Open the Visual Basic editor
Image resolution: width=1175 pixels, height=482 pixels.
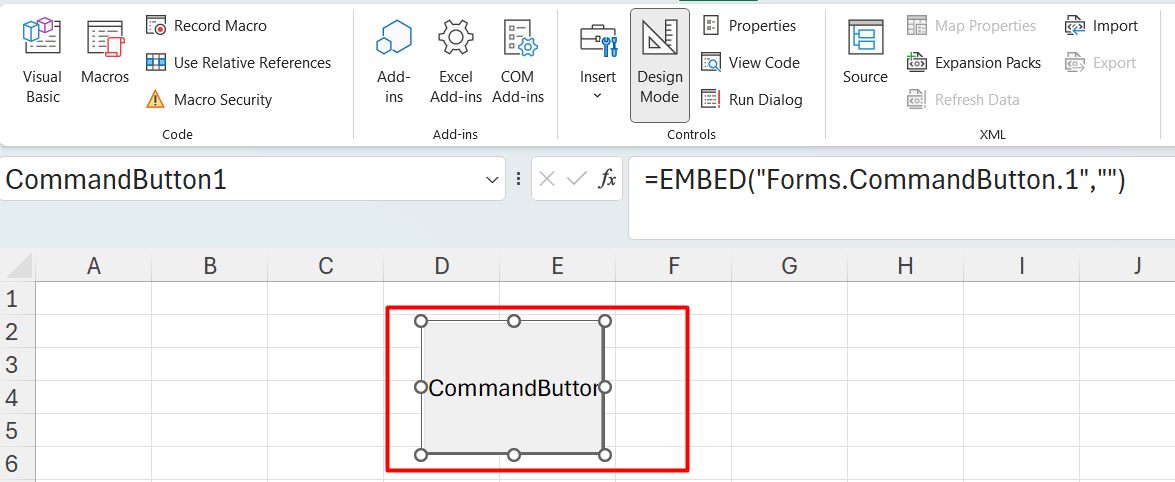pos(42,61)
